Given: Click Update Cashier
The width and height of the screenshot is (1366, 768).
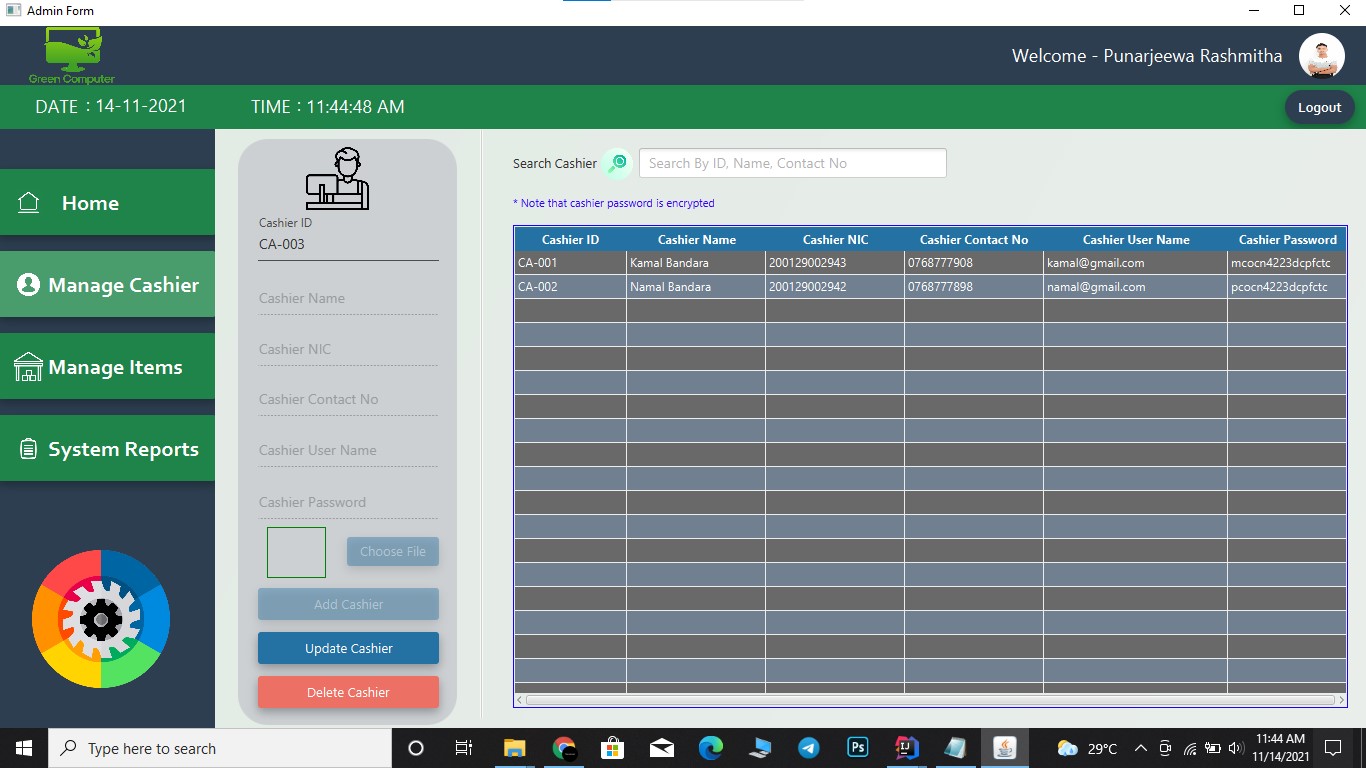Looking at the screenshot, I should 348,648.
